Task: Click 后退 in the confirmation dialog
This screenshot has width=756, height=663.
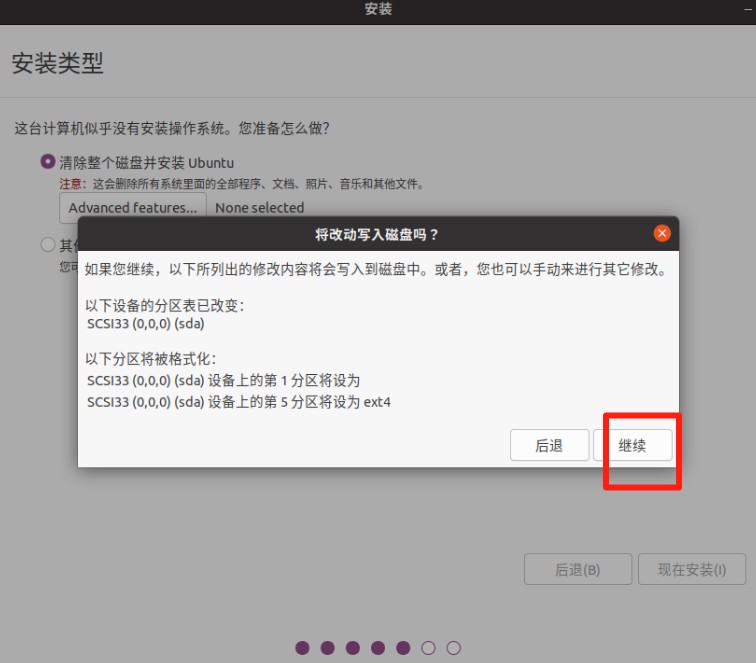Action: 549,445
